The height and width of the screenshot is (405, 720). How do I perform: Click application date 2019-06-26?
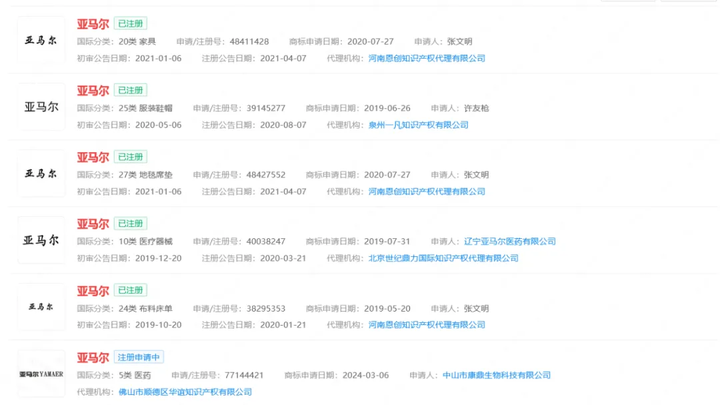click(x=387, y=108)
